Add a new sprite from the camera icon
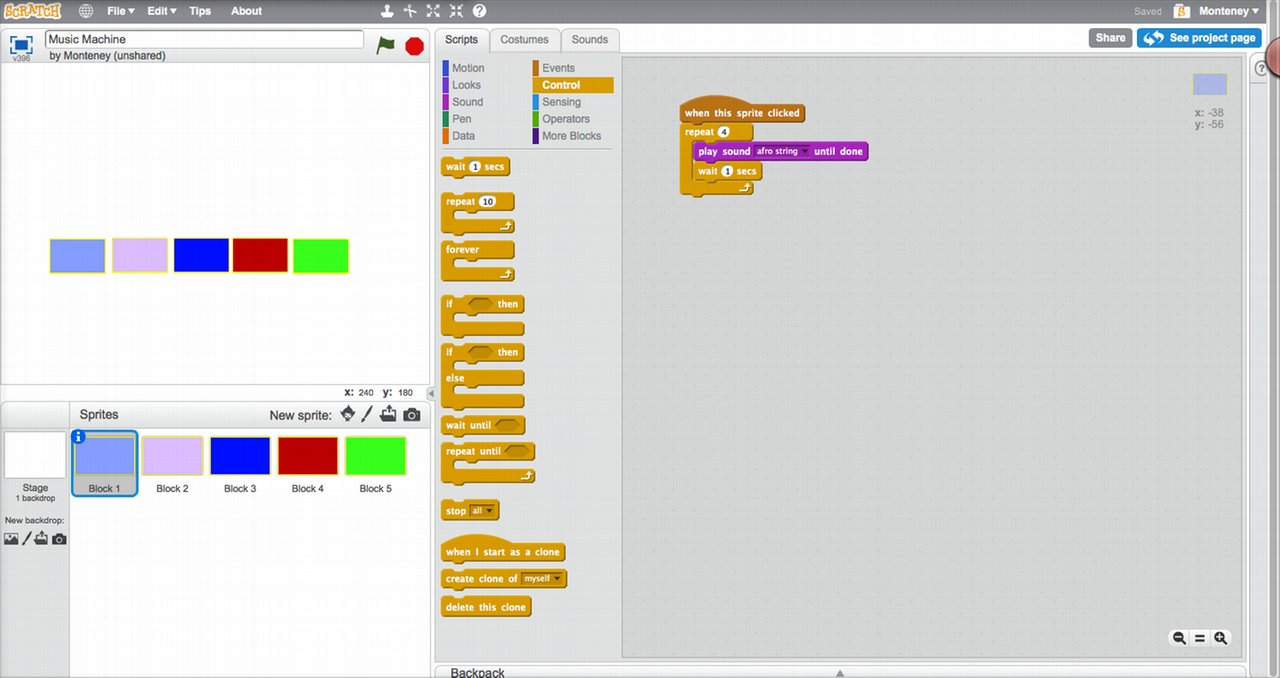The height and width of the screenshot is (678, 1280). click(411, 413)
